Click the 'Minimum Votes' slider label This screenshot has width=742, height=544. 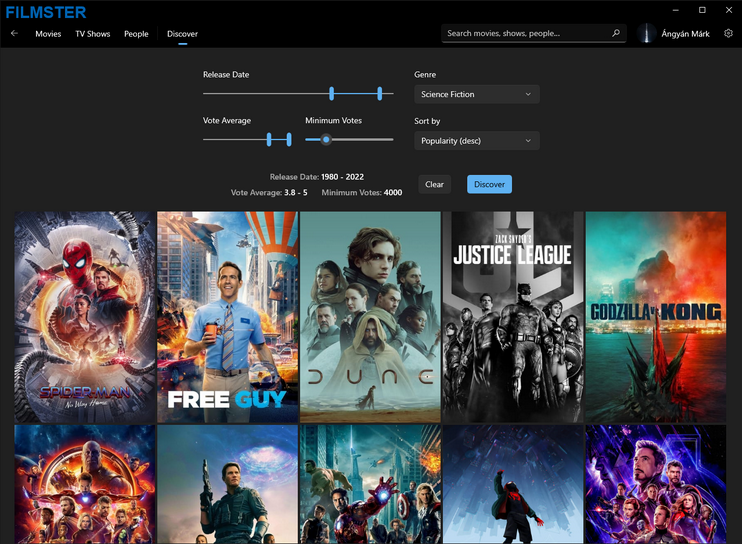coord(333,120)
